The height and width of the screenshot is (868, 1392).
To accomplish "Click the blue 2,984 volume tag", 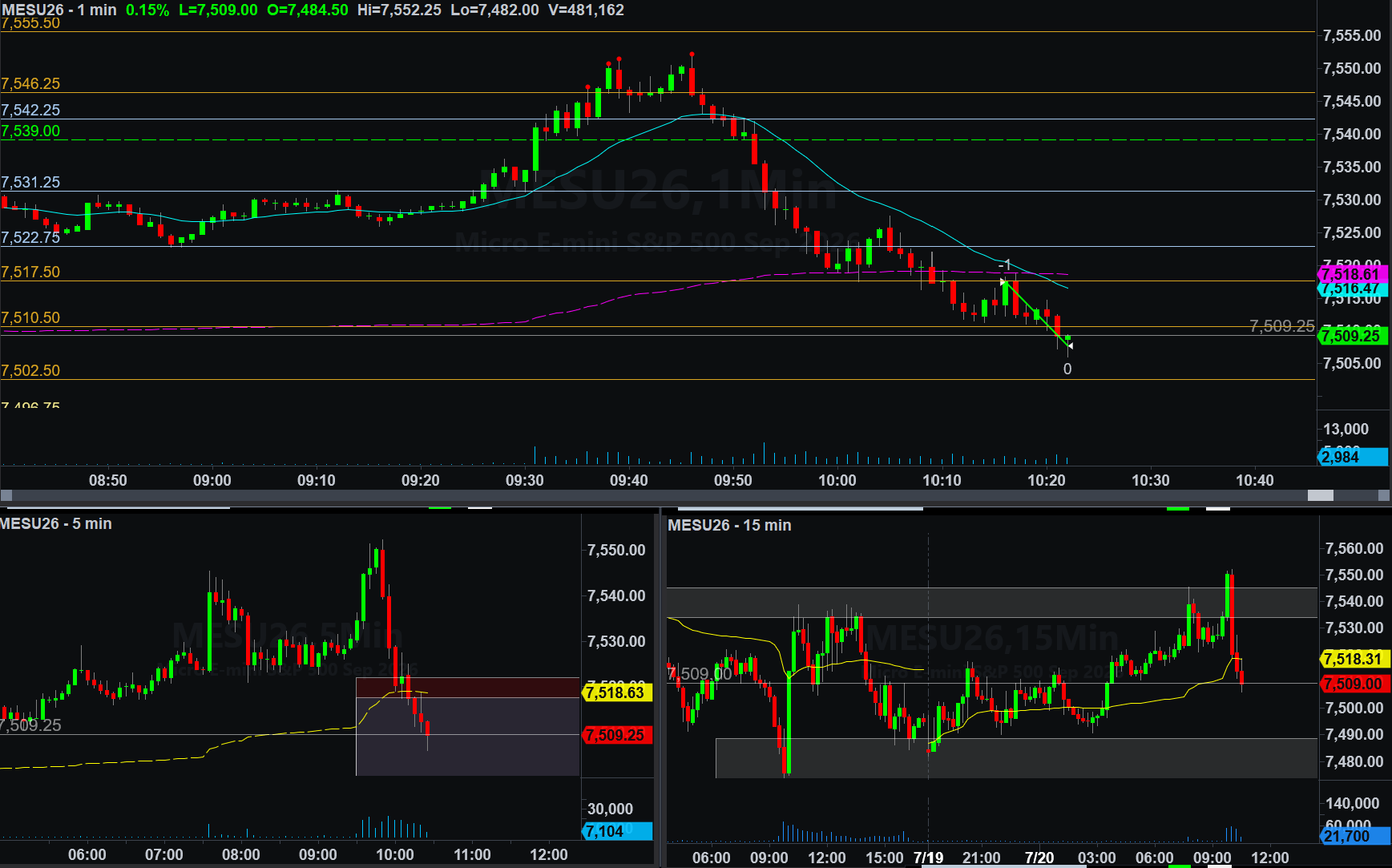I will point(1353,457).
